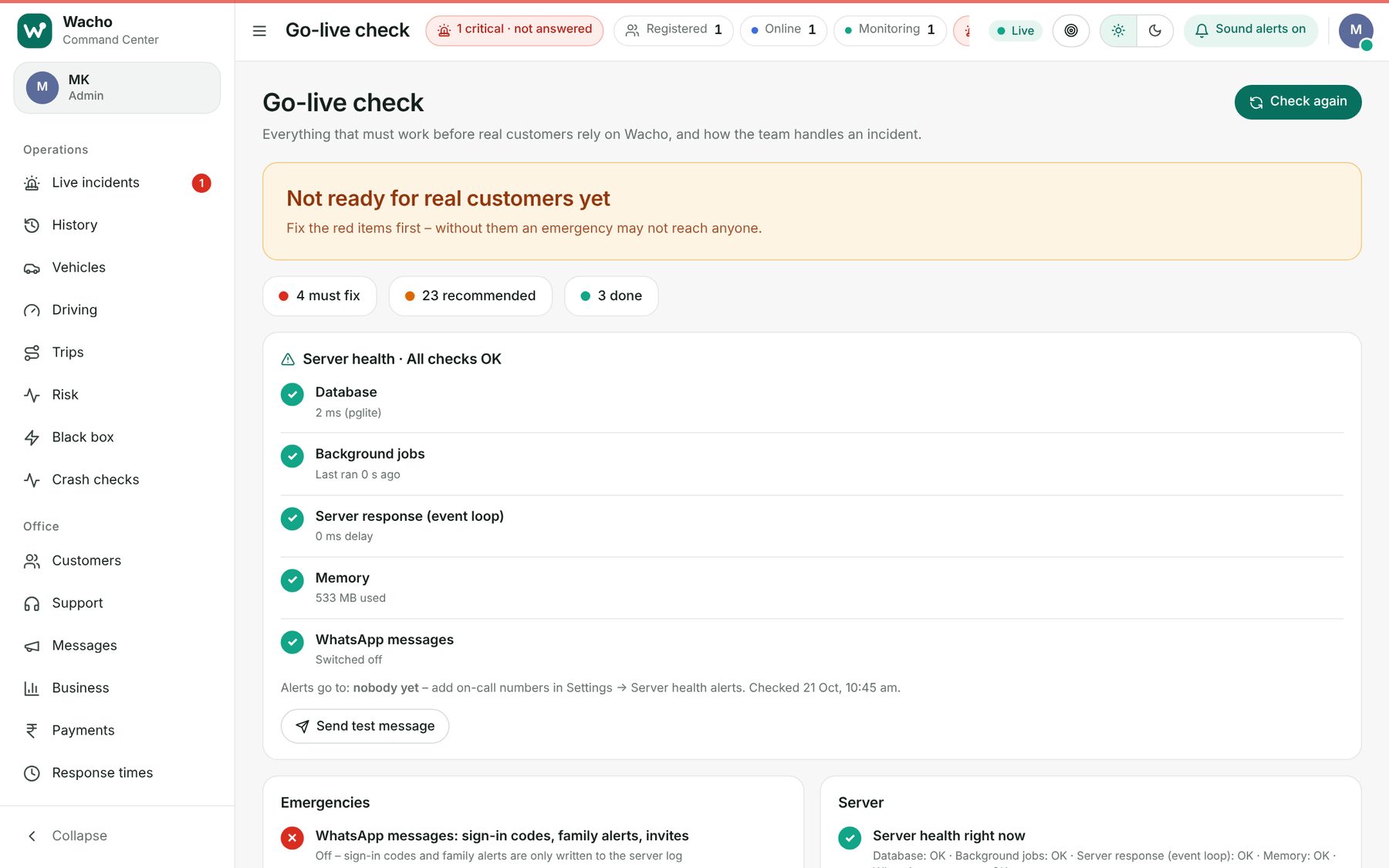1389x868 pixels.
Task: Collapse the sidebar
Action: click(117, 836)
